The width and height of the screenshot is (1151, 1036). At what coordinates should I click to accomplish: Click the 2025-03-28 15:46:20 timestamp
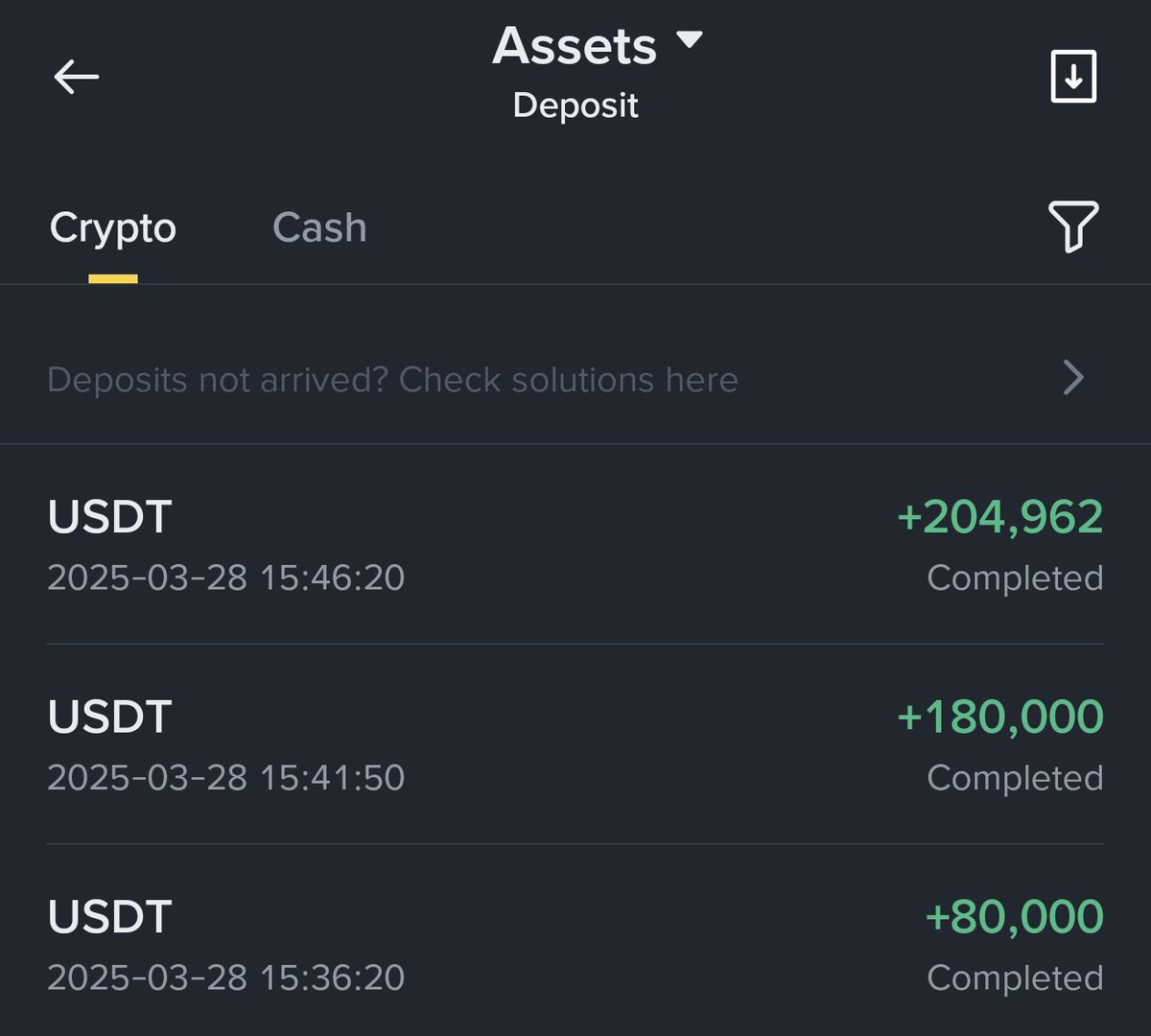225,578
